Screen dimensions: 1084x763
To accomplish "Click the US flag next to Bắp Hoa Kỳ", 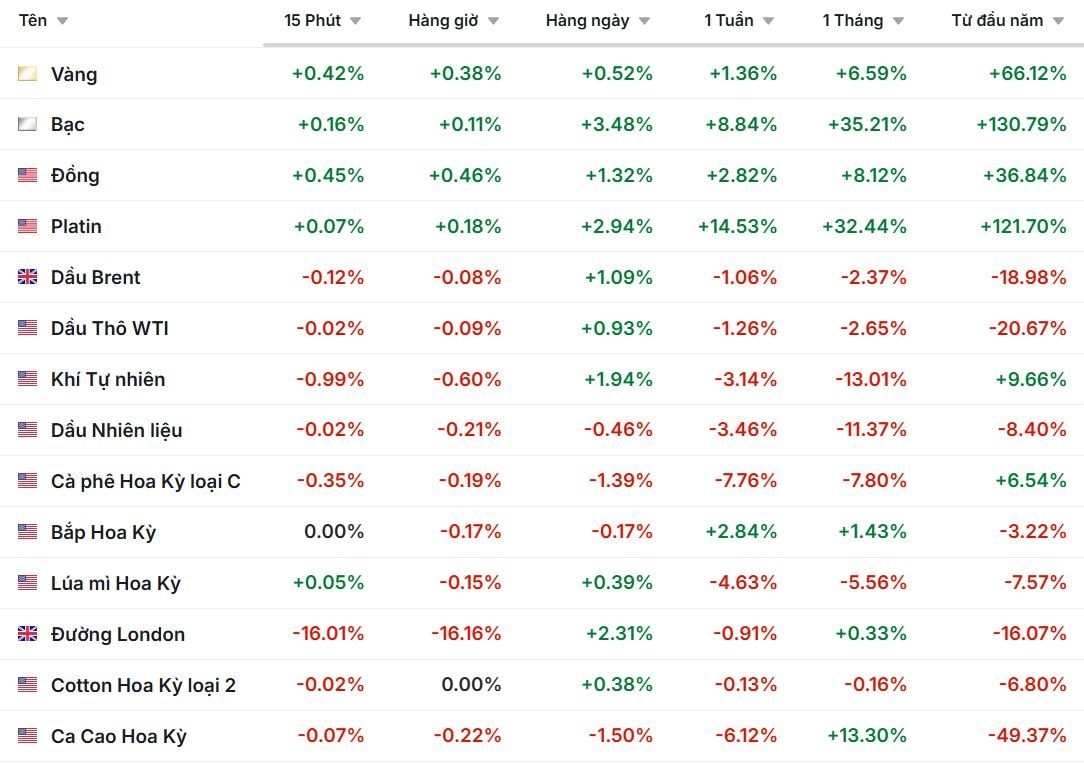I will 28,533.
